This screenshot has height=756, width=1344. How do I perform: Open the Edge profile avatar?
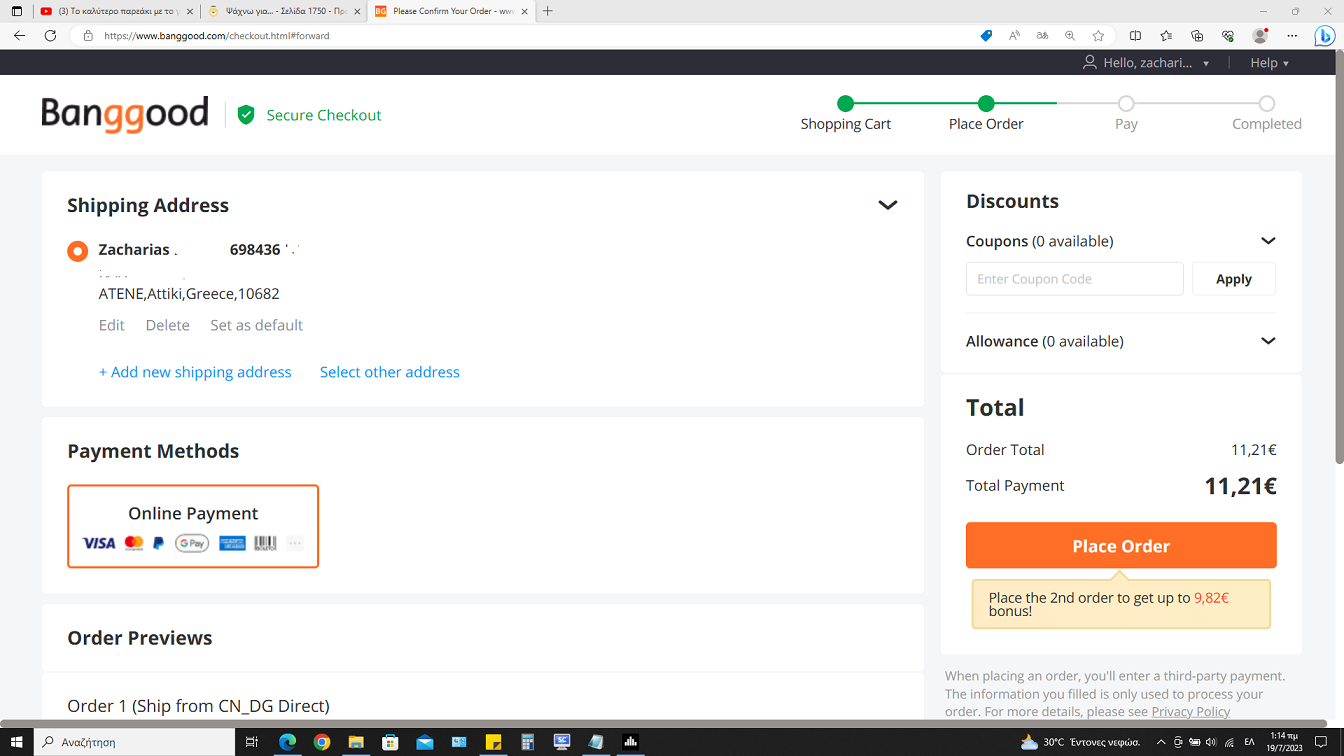tap(1260, 35)
